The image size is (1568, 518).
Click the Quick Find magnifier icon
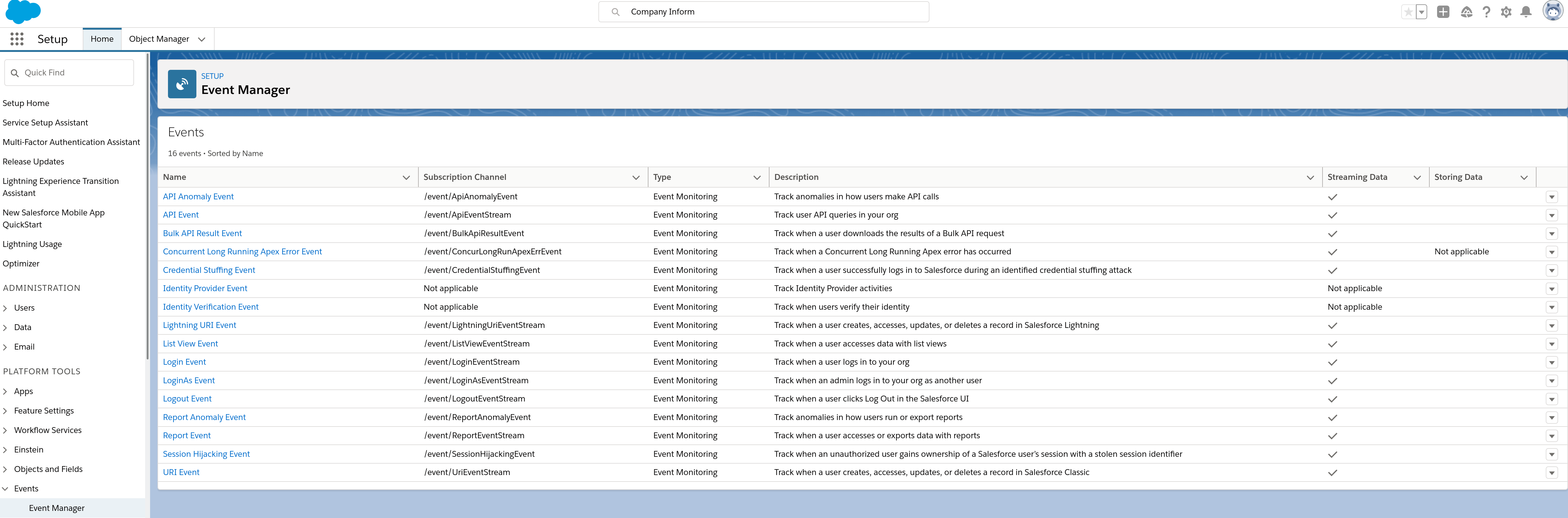(x=15, y=73)
